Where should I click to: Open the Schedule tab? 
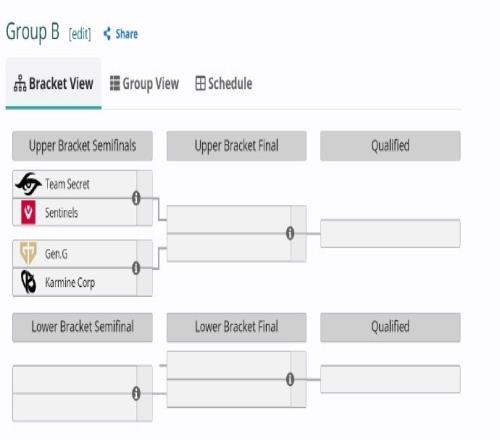click(x=224, y=83)
